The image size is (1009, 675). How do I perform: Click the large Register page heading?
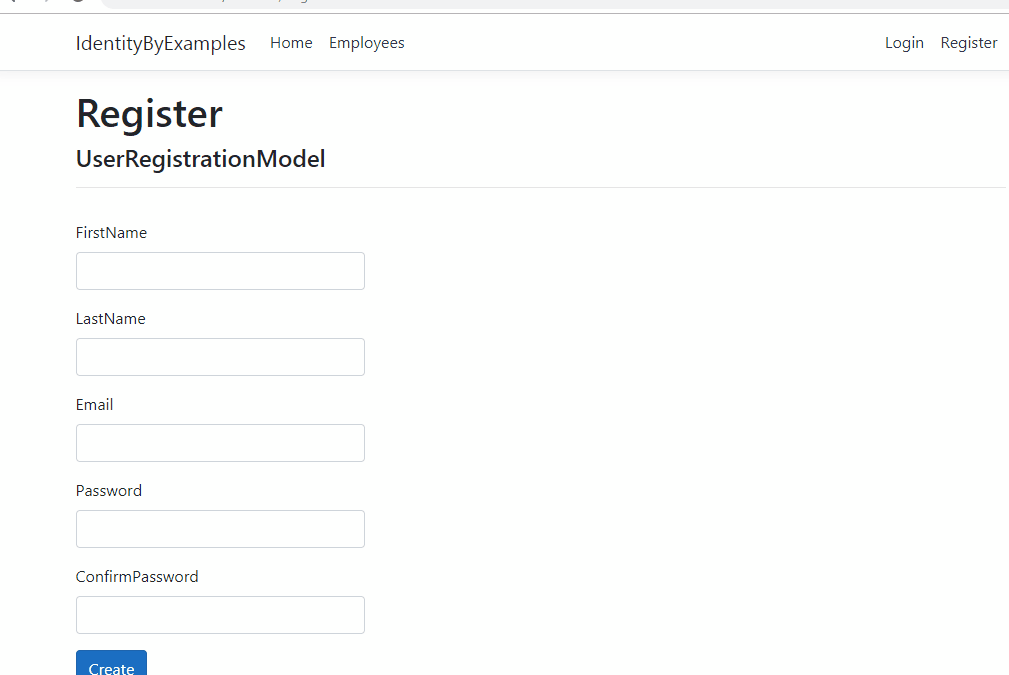click(x=149, y=114)
